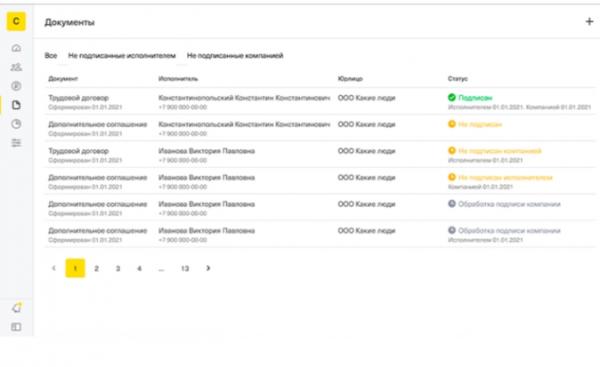Switch to Не подписанные компанией tab
600x367 pixels.
[x=235, y=55]
